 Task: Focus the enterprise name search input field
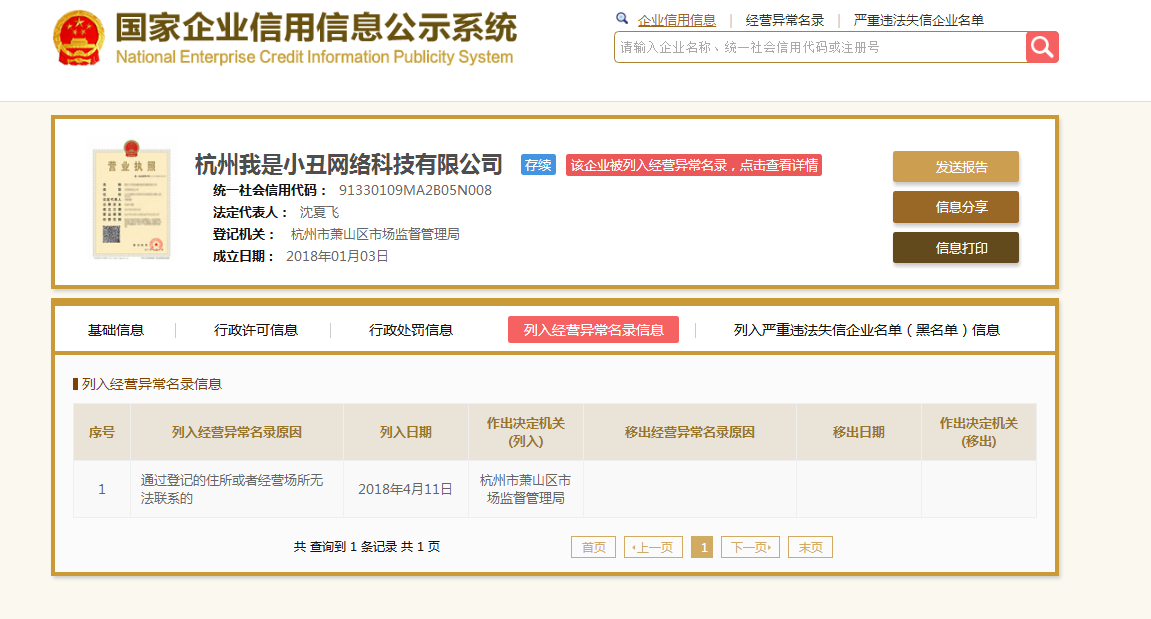coord(820,47)
